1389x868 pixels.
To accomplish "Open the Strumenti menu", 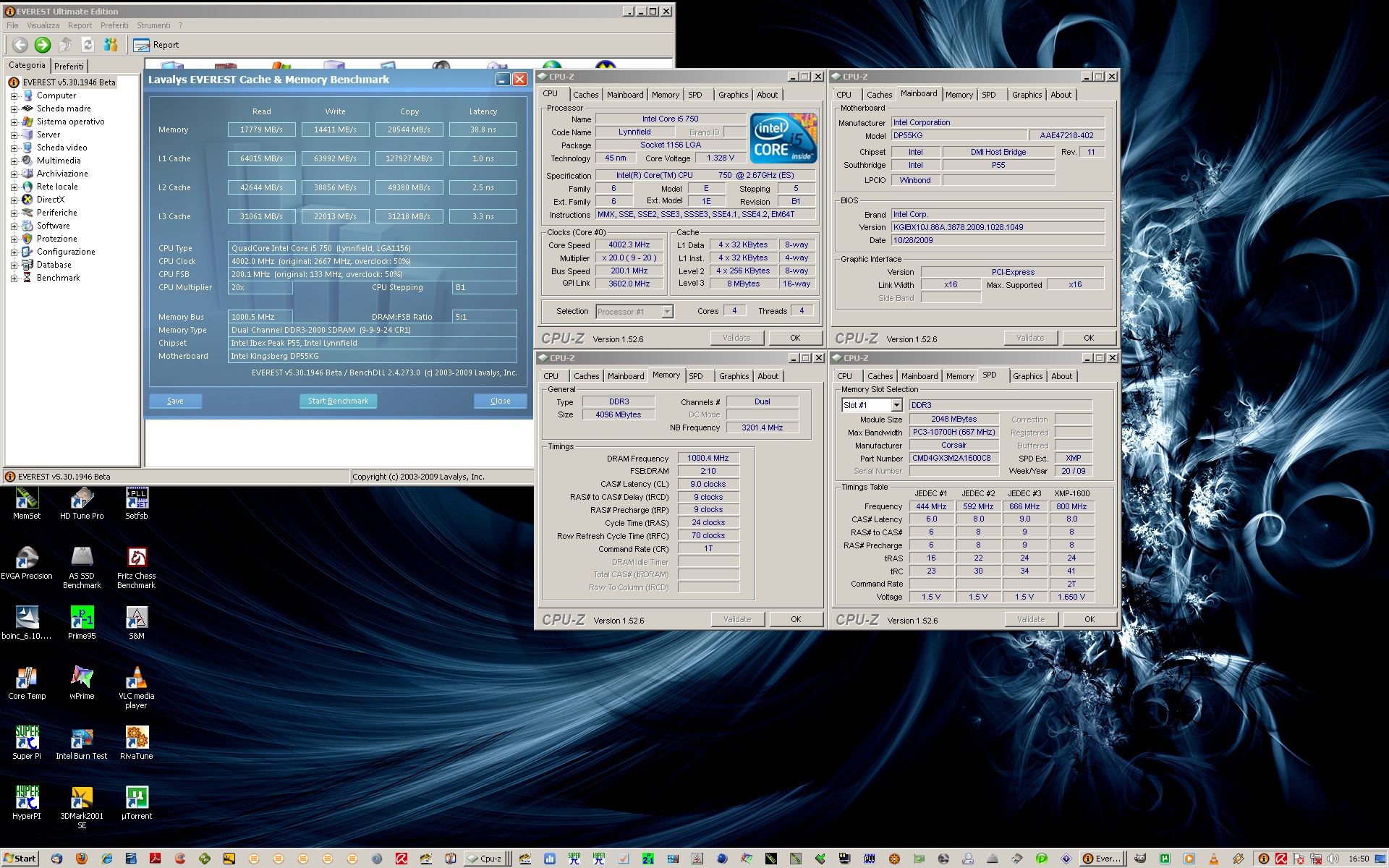I will 153,25.
